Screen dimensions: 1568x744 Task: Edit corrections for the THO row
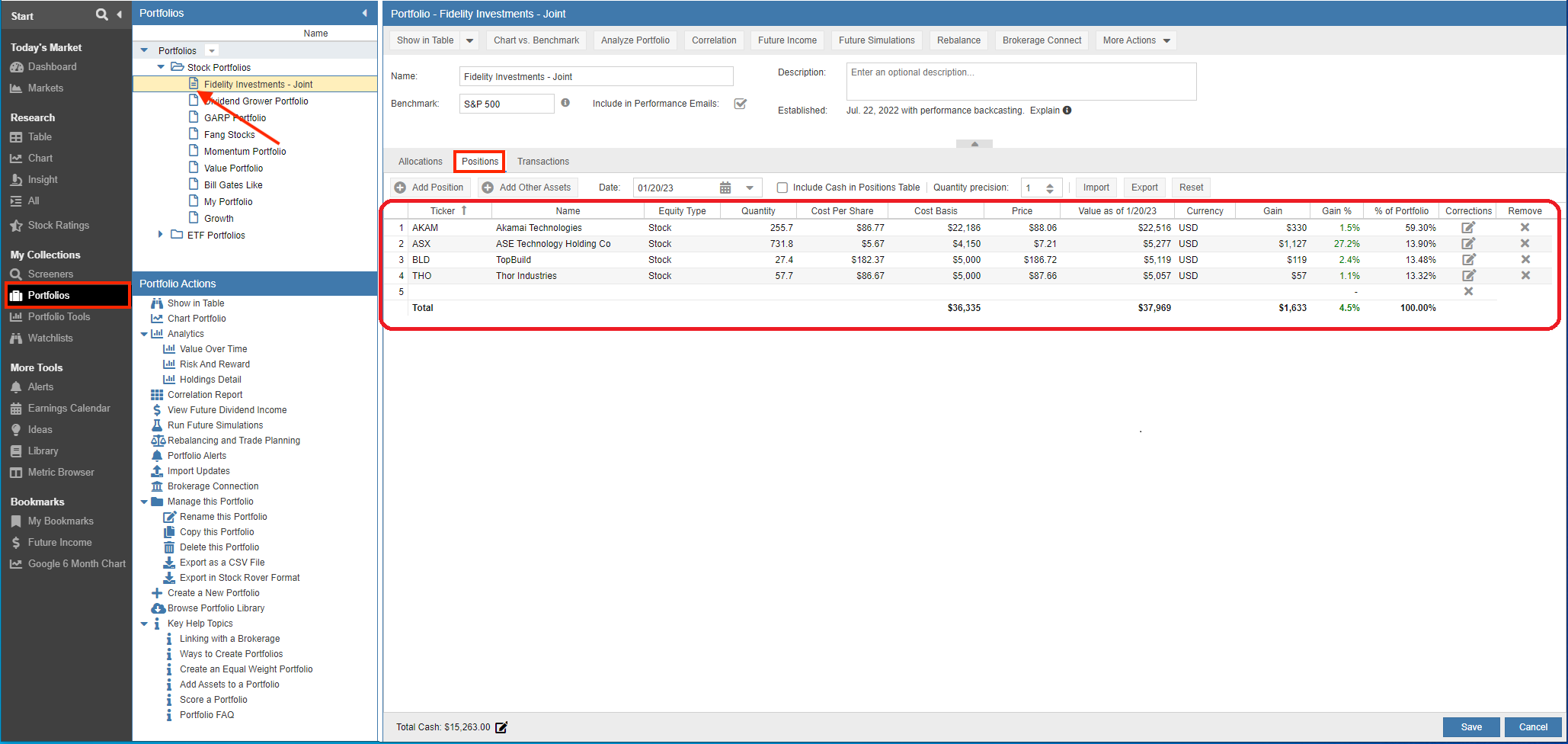tap(1468, 275)
